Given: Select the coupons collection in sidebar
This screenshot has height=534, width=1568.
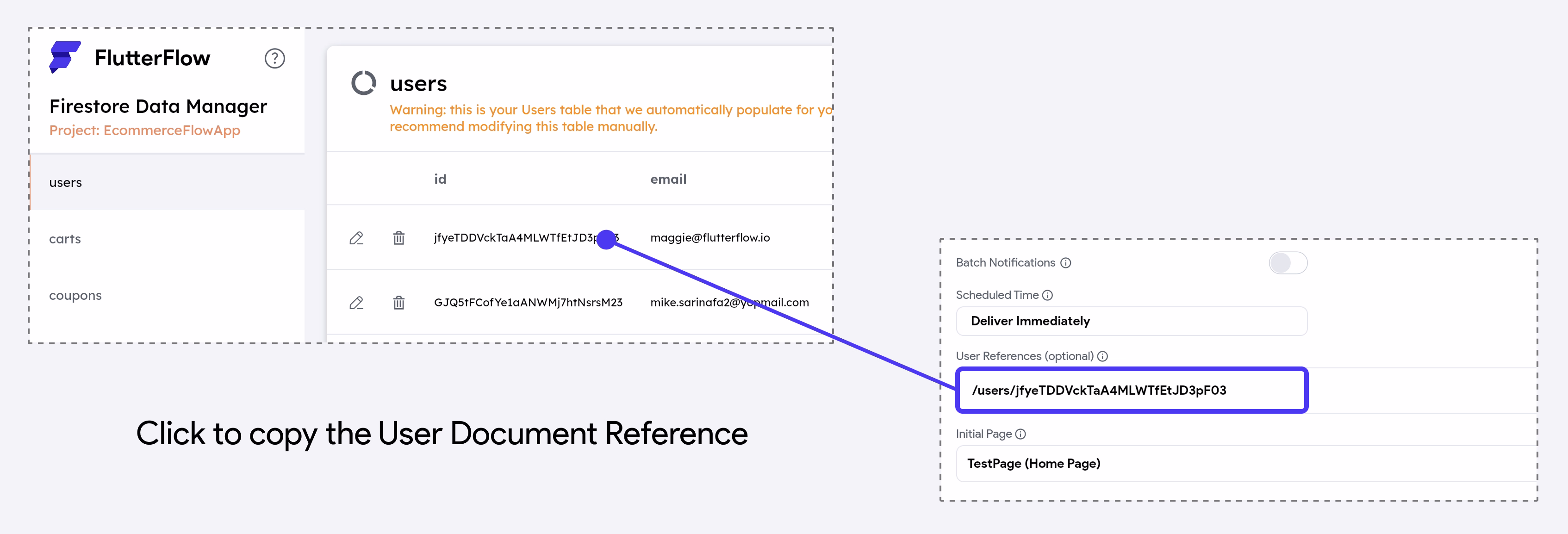Looking at the screenshot, I should (167, 295).
